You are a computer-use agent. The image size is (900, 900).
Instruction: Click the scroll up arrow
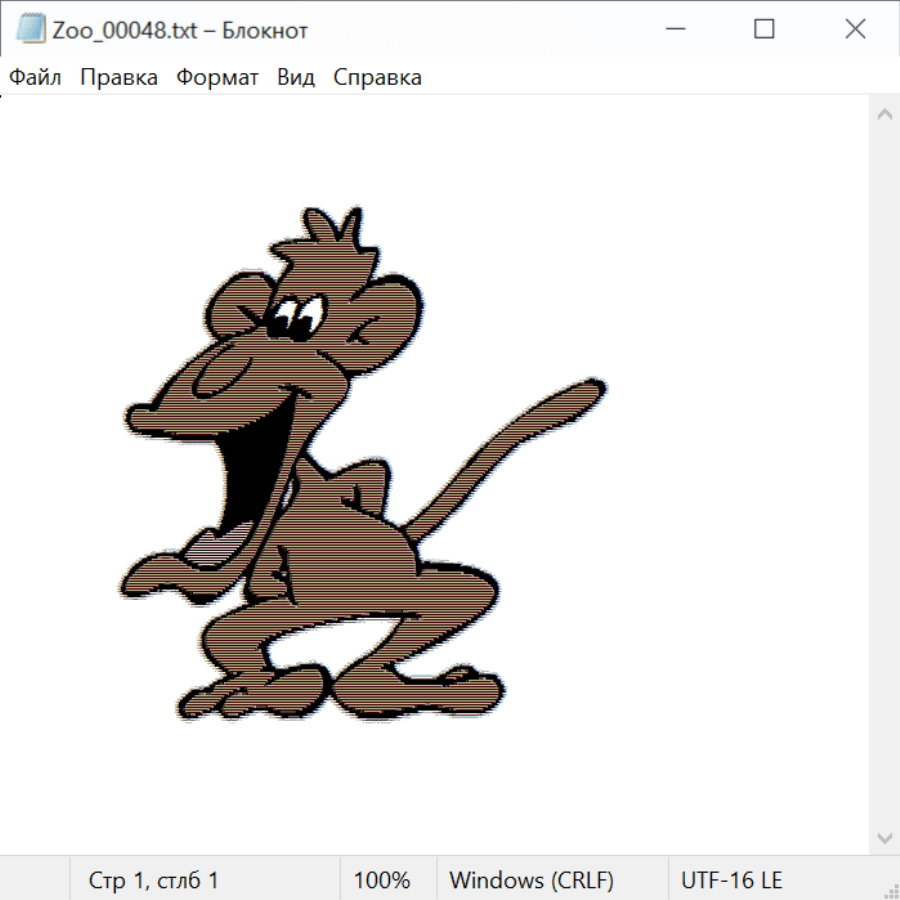[884, 115]
